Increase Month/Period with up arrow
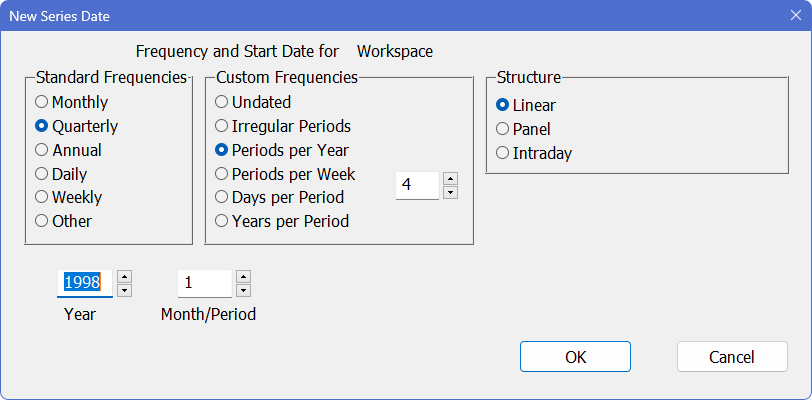The height and width of the screenshot is (400, 812). tap(243, 277)
